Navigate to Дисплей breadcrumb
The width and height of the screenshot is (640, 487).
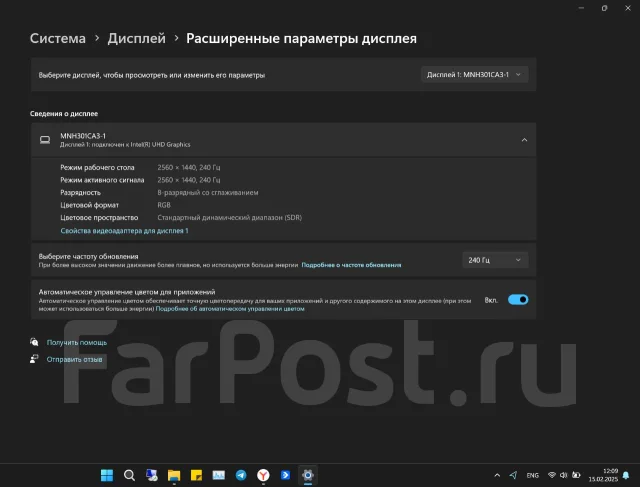pos(137,38)
